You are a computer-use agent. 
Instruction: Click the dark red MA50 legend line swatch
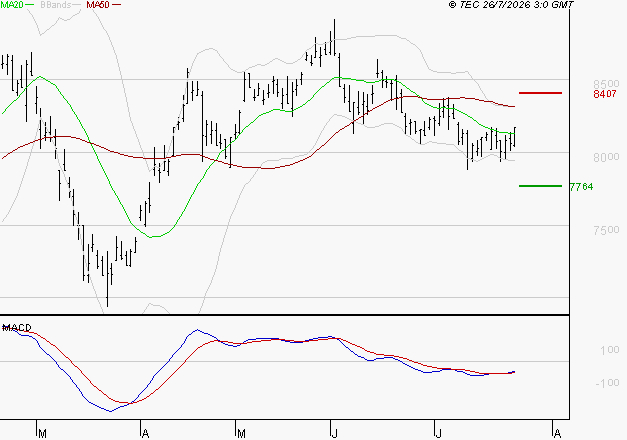tap(116, 5)
